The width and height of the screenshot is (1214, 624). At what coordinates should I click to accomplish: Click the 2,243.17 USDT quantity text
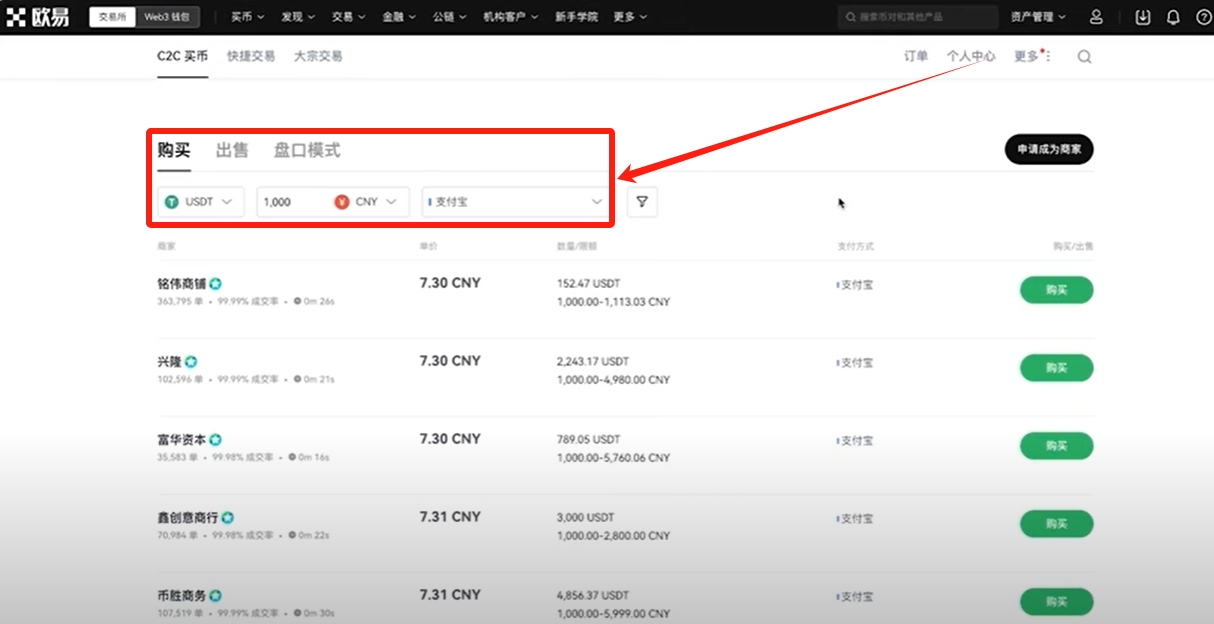(592, 362)
